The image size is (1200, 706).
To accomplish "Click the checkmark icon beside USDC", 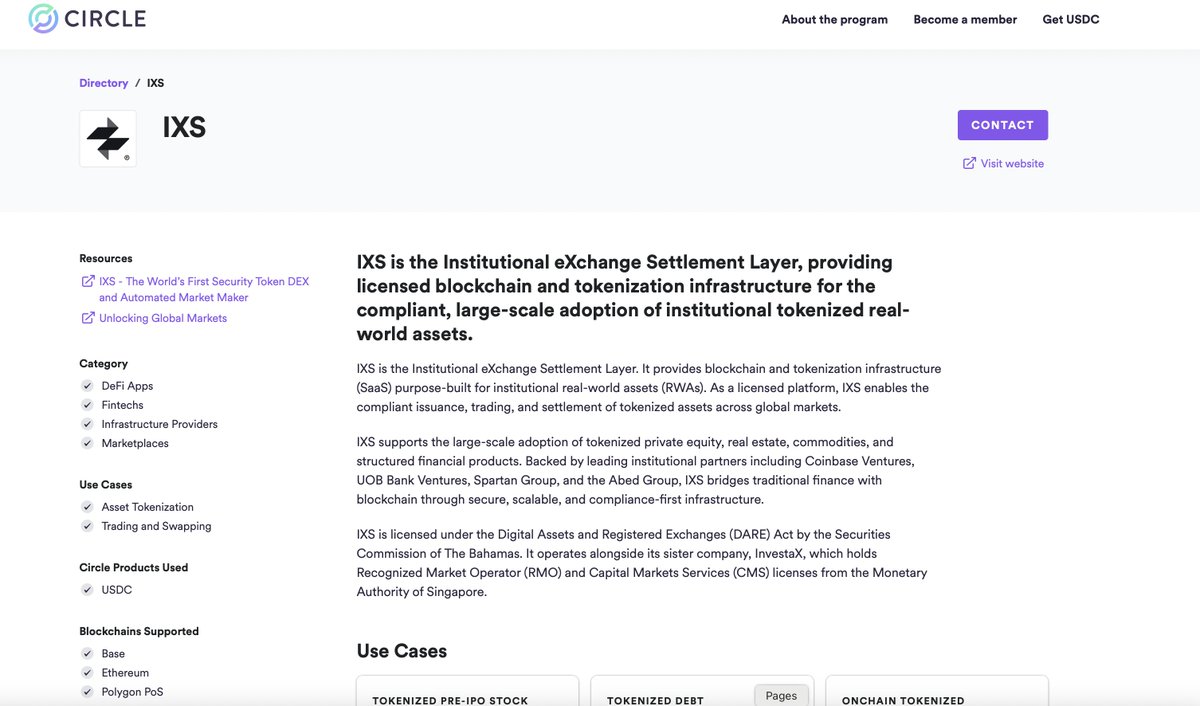I will point(88,590).
